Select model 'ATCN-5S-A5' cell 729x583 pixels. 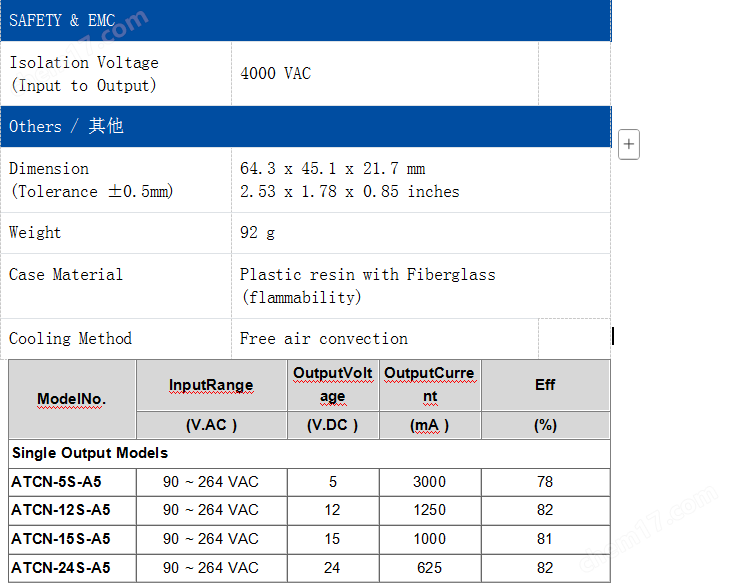73,482
